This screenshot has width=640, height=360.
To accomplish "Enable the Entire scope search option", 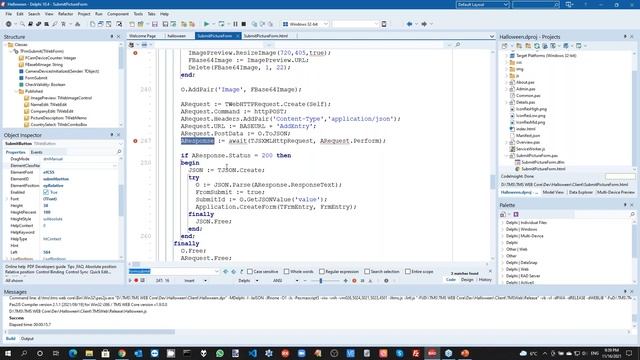I will (408, 271).
